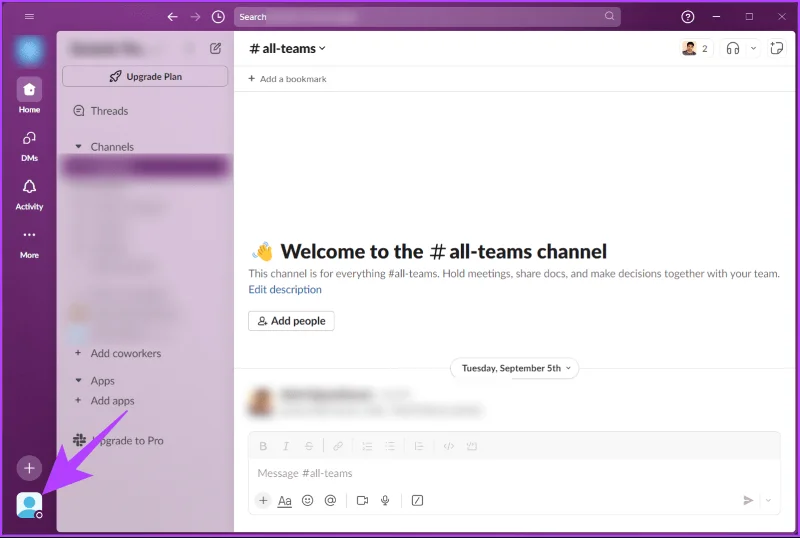Viewport: 800px width, 538px height.
Task: Toggle the Aa formatting toolbar
Action: [285, 501]
